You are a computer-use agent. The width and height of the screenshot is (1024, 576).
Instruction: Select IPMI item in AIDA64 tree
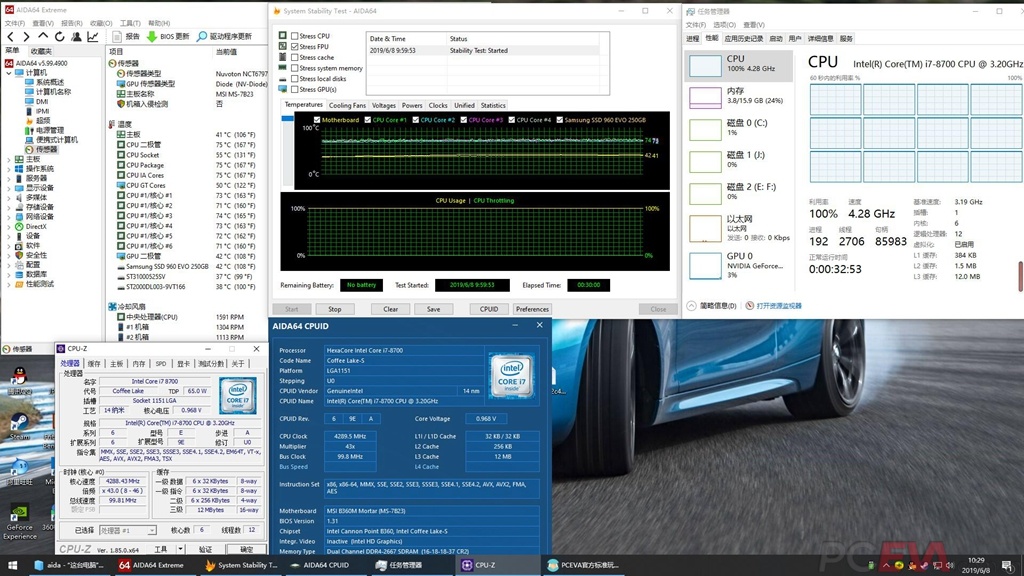[37, 111]
